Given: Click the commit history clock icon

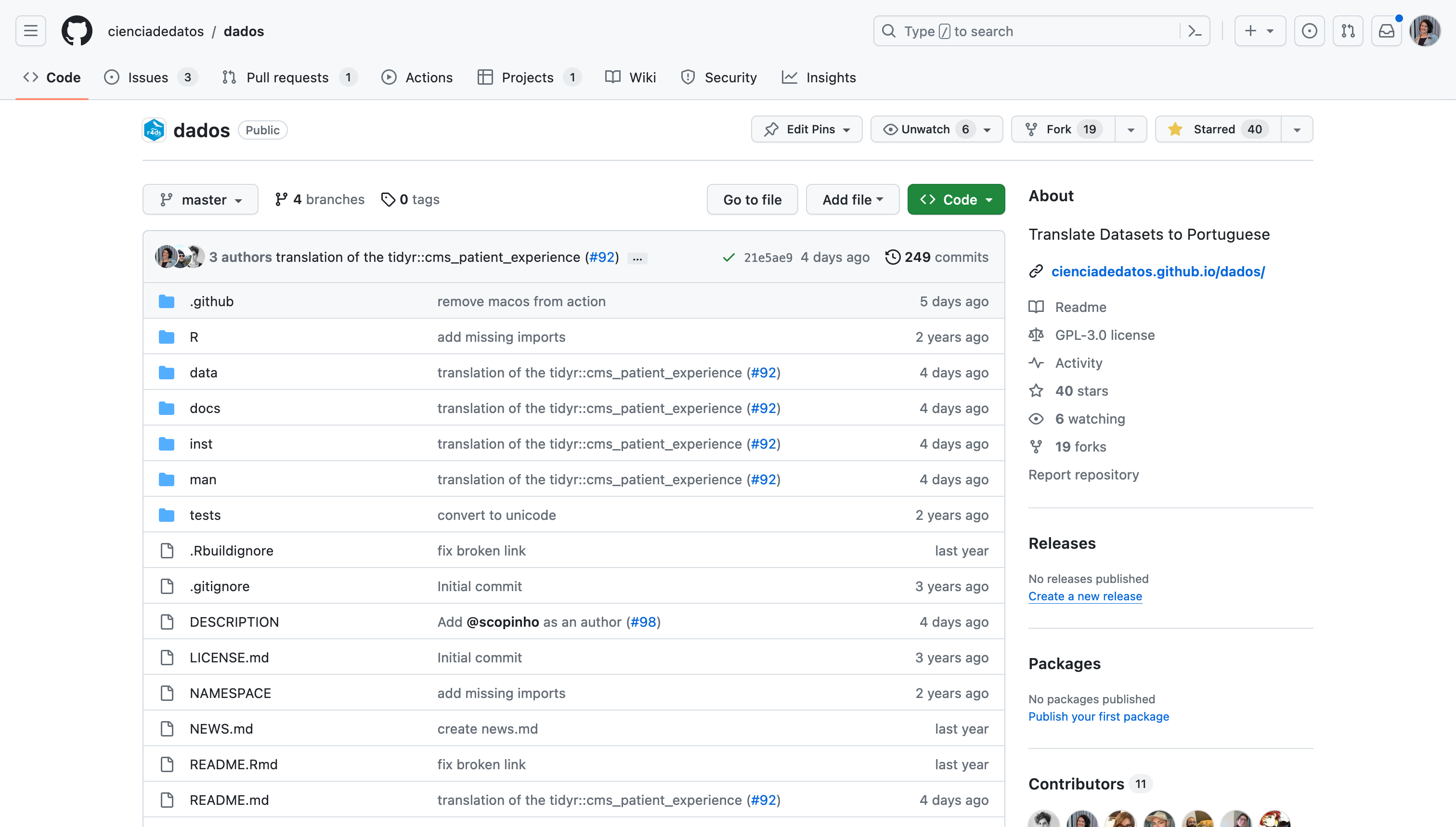Looking at the screenshot, I should [893, 258].
